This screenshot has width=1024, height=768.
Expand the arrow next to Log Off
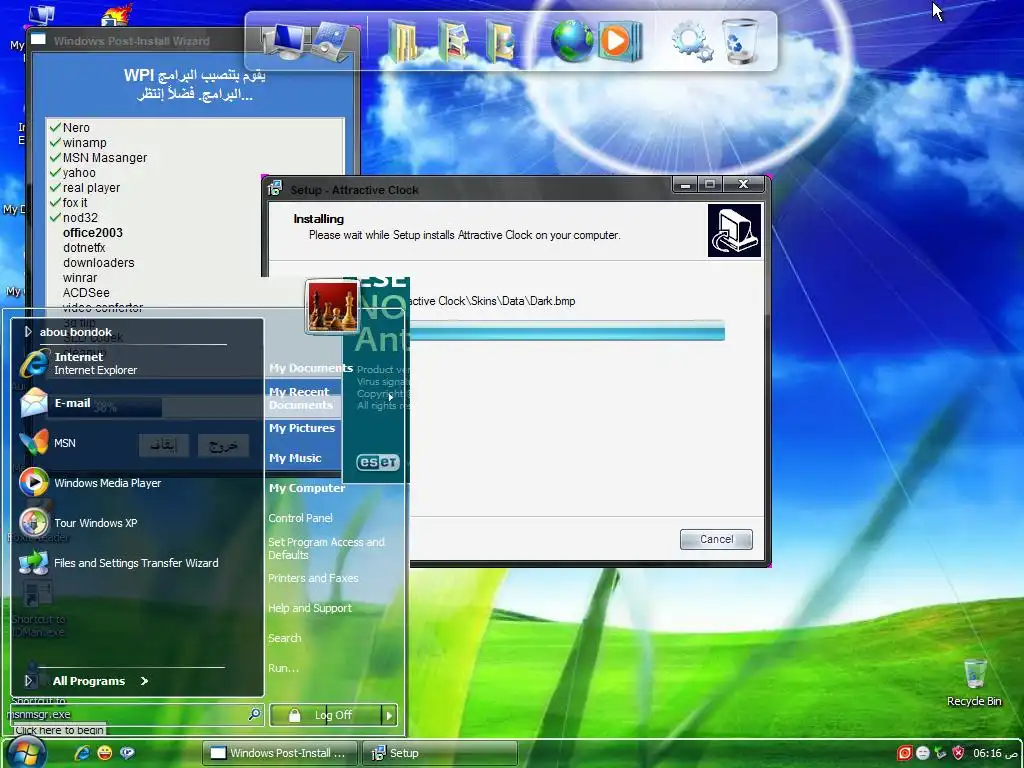click(389, 715)
